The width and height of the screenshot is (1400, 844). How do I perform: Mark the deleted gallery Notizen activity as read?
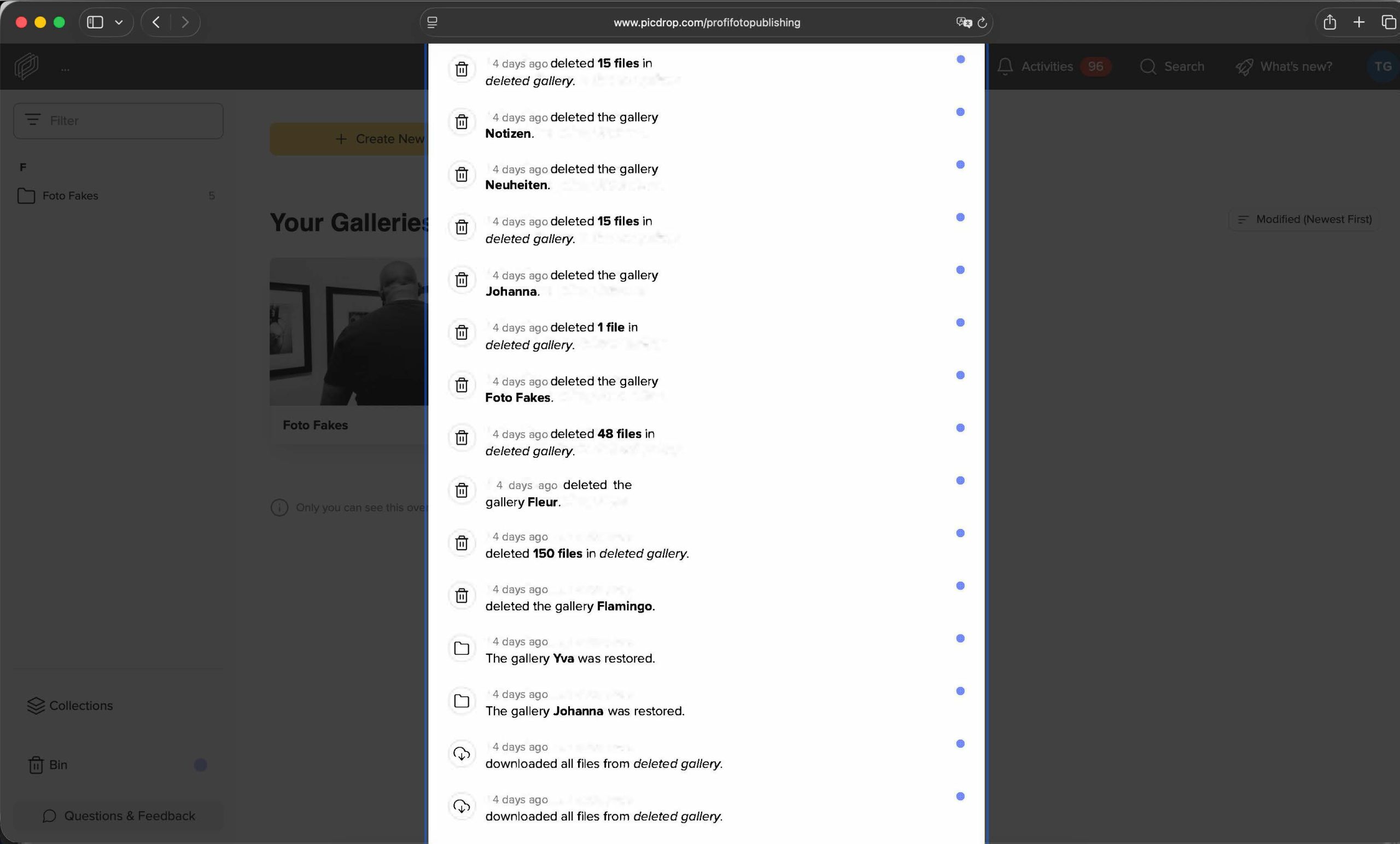point(960,112)
